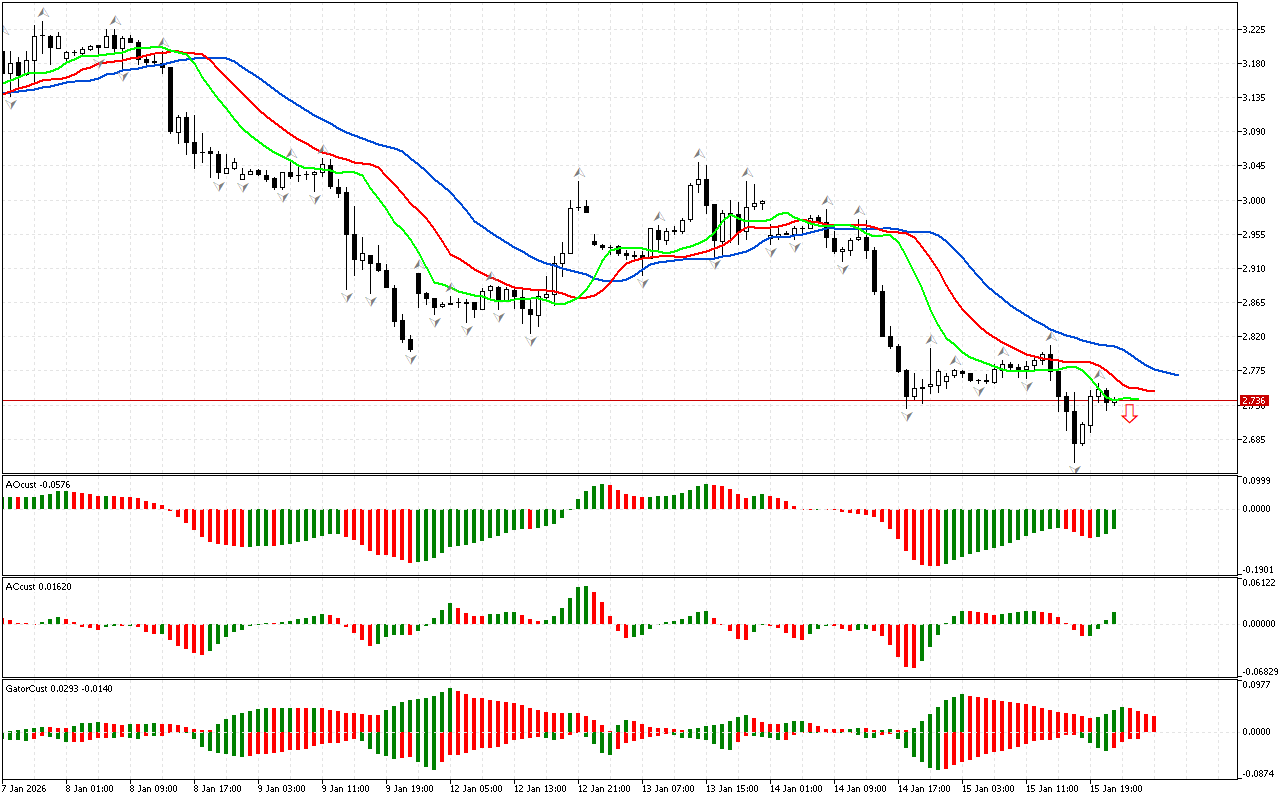Click the red 2.736 current price tag
Image resolution: width=1280 pixels, height=800 pixels.
1254,401
